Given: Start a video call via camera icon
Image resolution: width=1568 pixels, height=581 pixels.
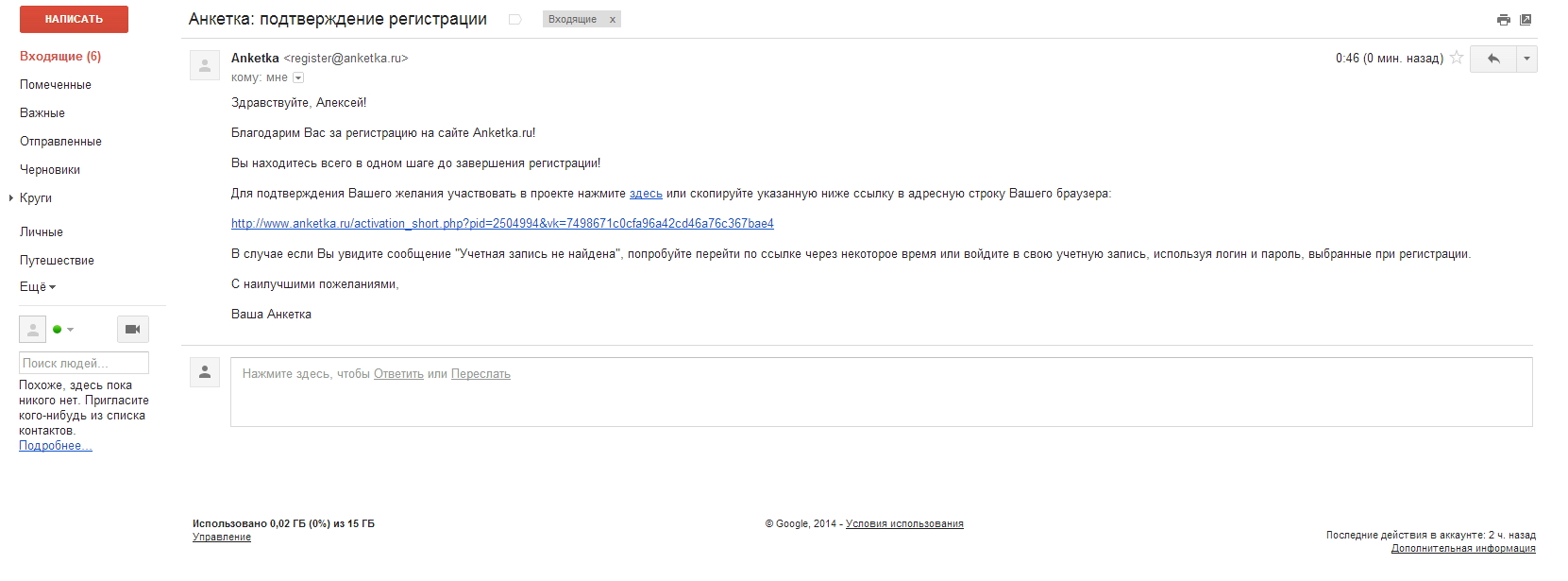Looking at the screenshot, I should [133, 329].
